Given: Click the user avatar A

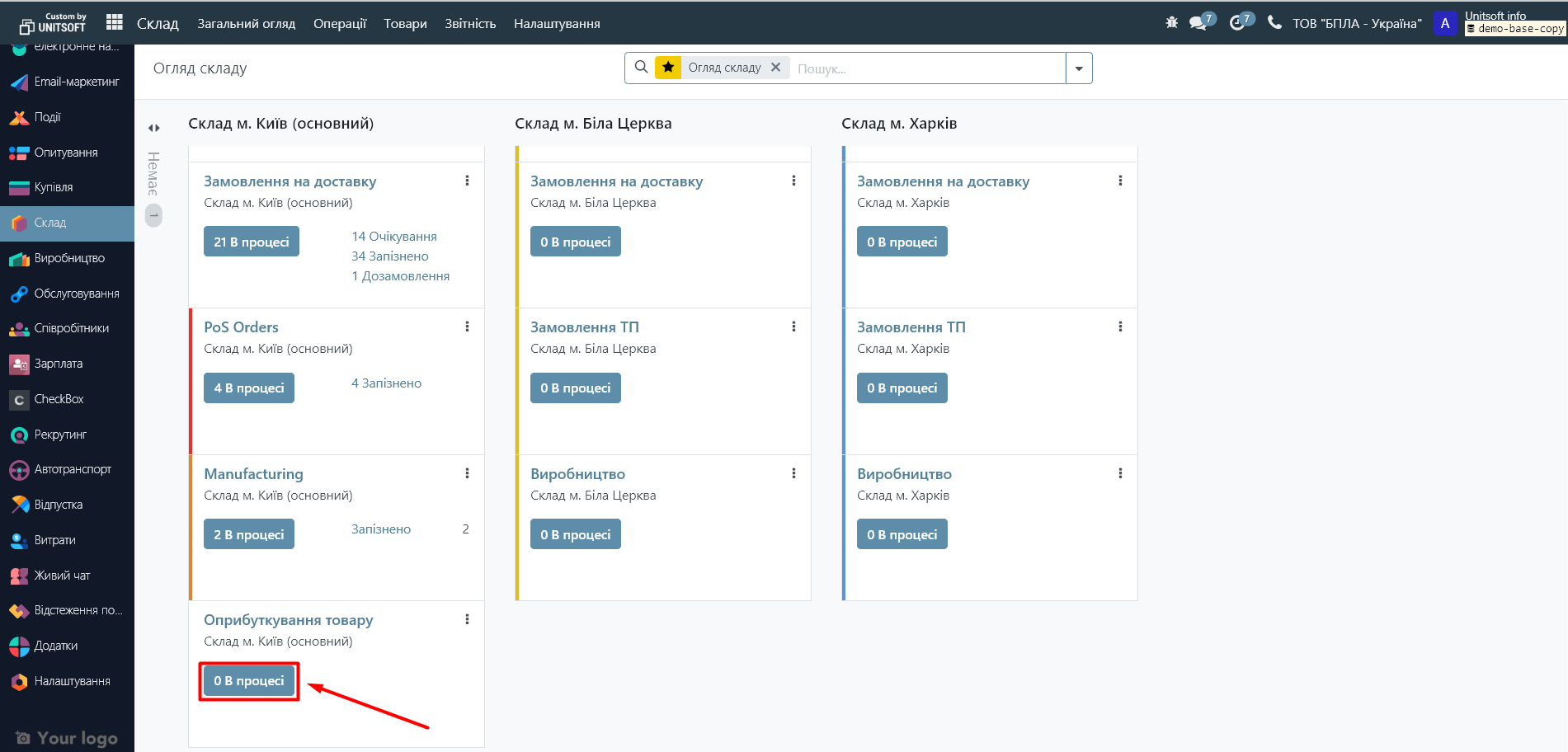Looking at the screenshot, I should (x=1444, y=23).
